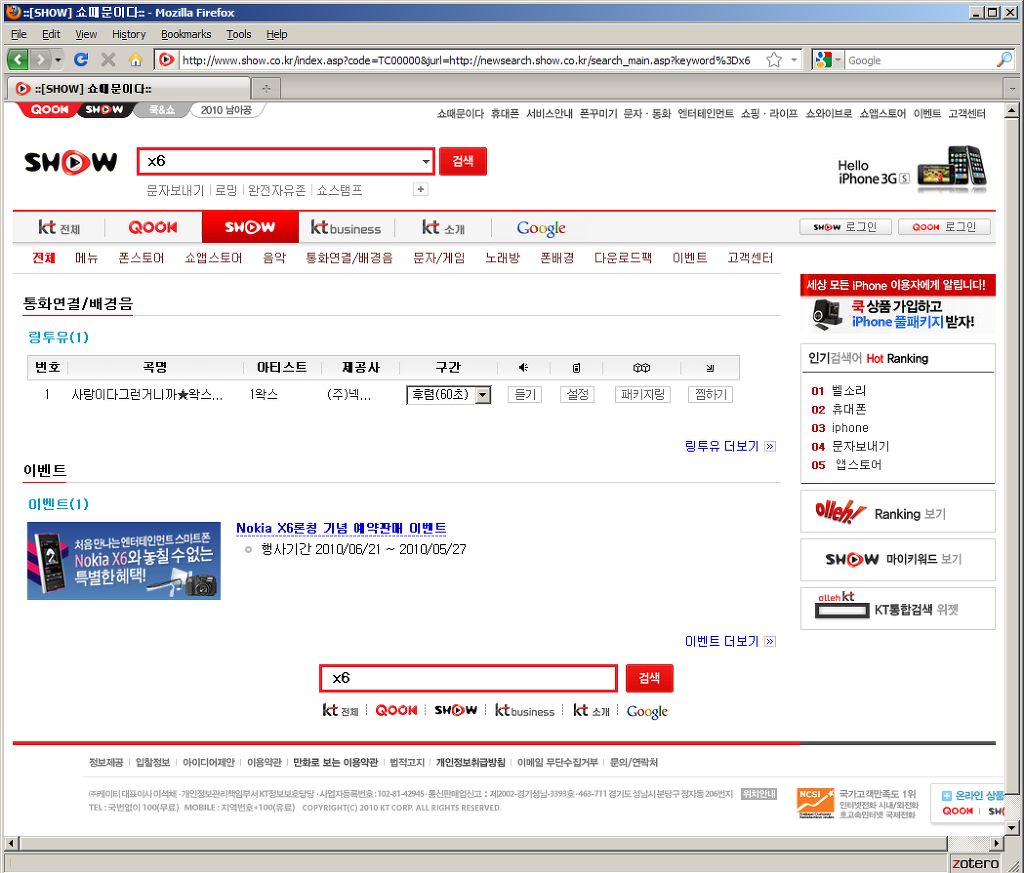Click the red 검색 button at top
This screenshot has width=1024, height=873.
pyautogui.click(x=462, y=161)
